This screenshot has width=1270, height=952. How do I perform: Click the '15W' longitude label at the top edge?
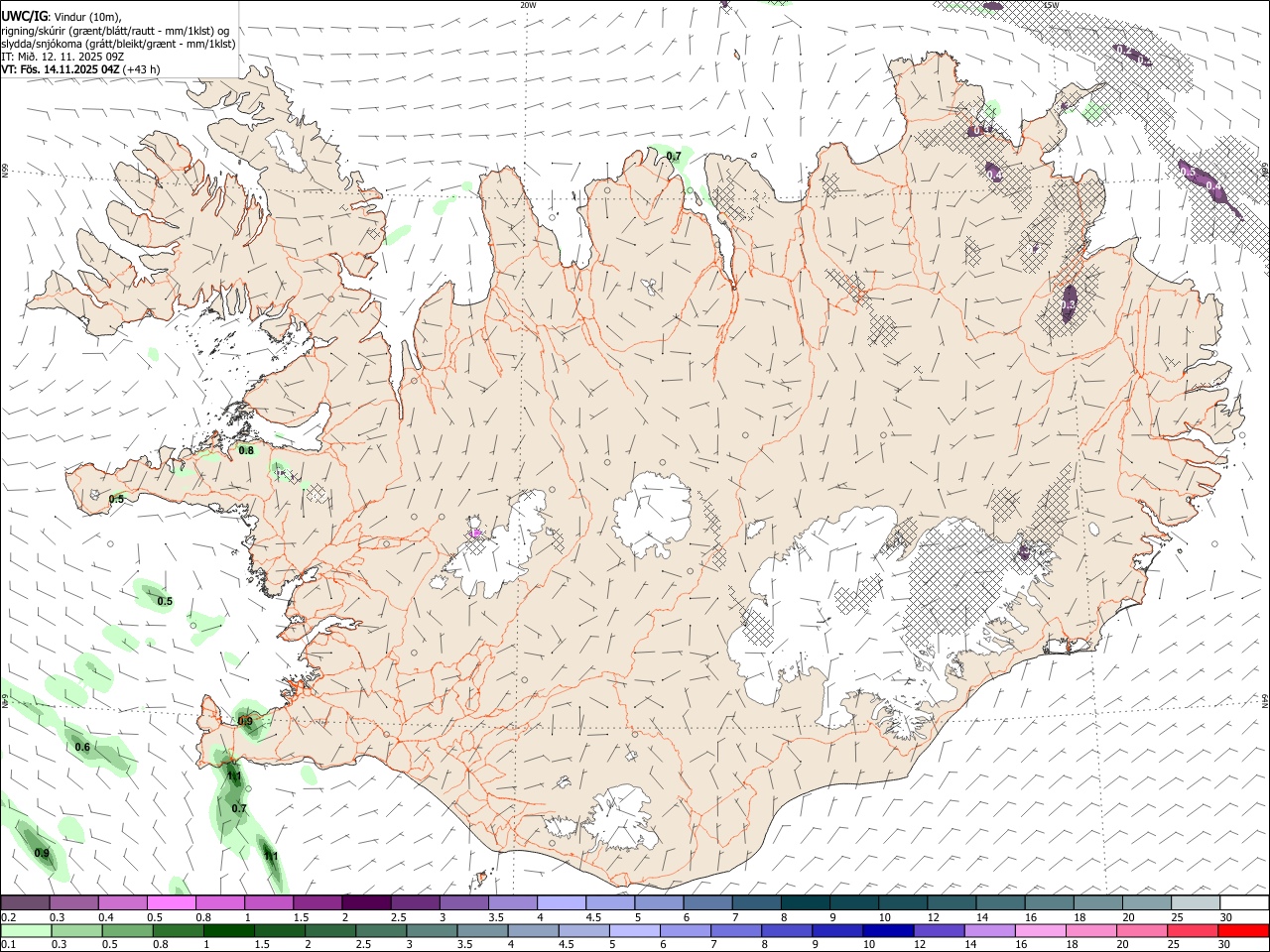pos(1052,5)
